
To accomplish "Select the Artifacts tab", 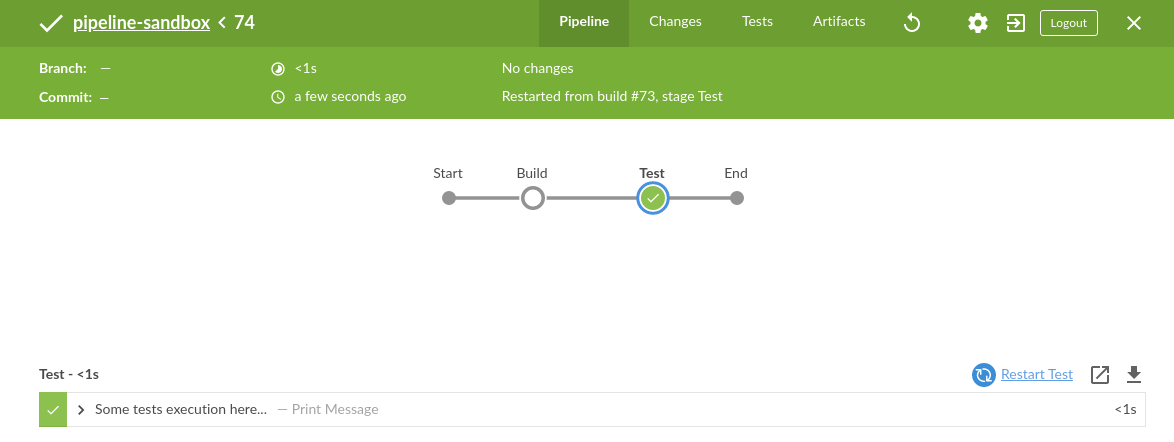I will [839, 21].
